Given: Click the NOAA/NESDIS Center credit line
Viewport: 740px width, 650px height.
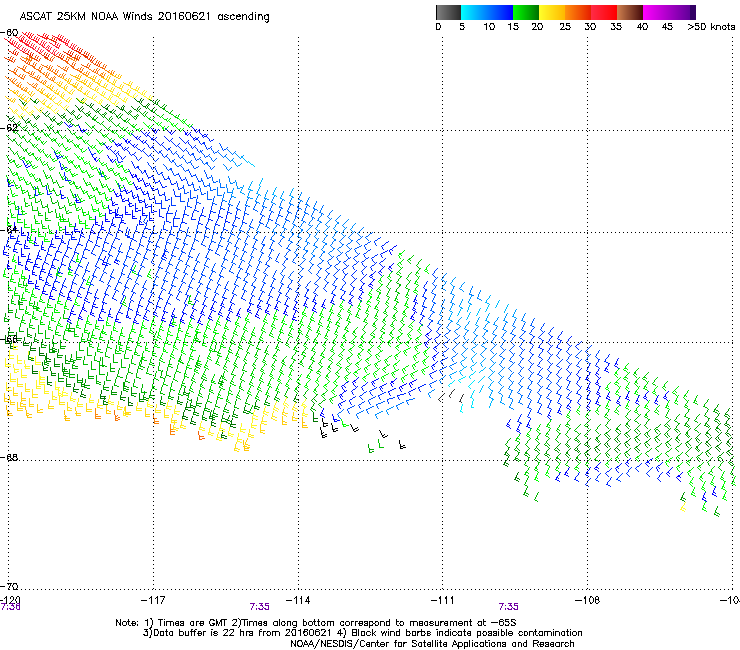Looking at the screenshot, I should click(x=432, y=644).
